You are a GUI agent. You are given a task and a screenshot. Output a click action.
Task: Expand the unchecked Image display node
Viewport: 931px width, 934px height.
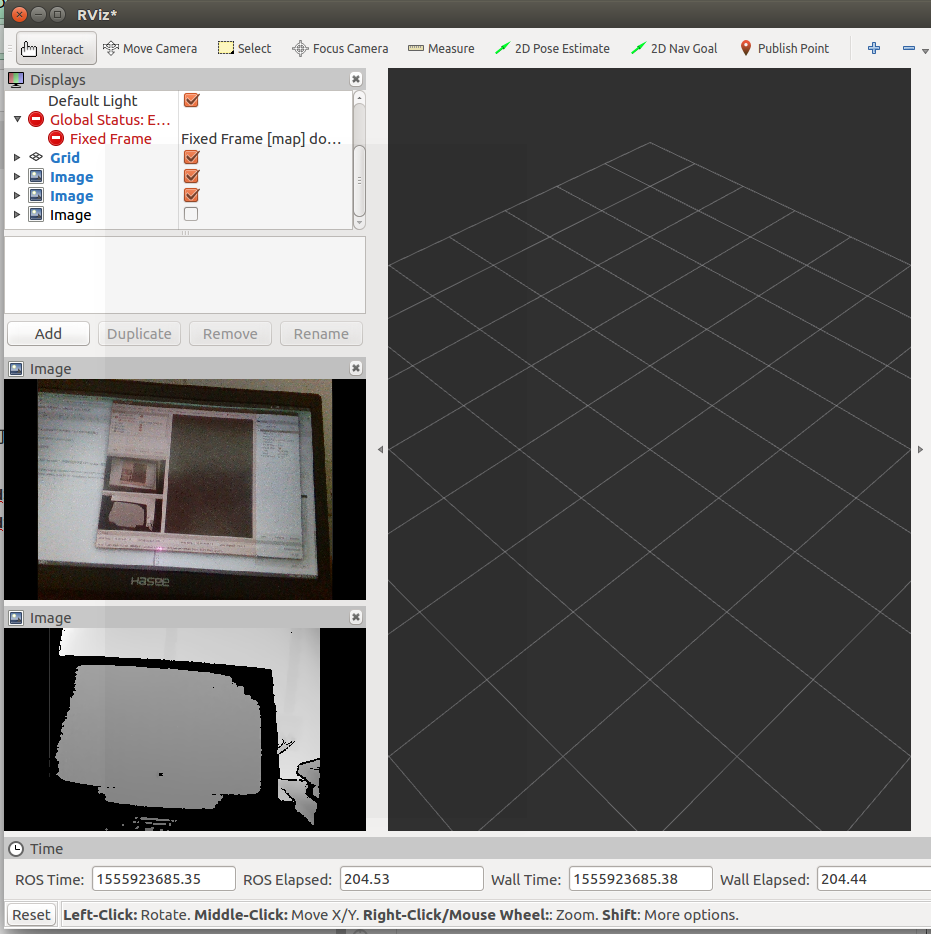tap(17, 214)
